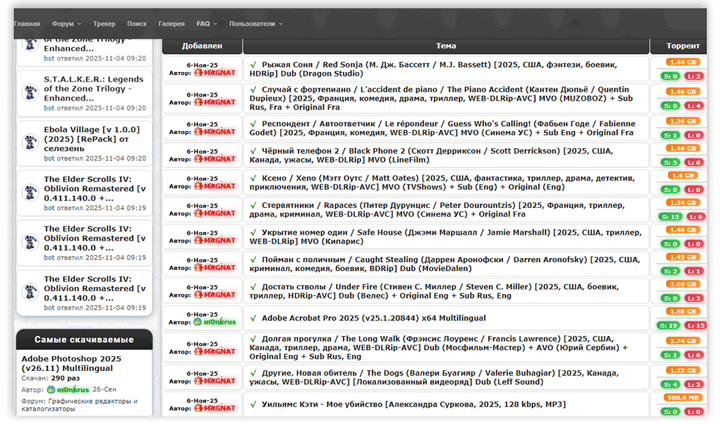Open The Piano Accident topic link
The image size is (720, 424).
[441, 98]
